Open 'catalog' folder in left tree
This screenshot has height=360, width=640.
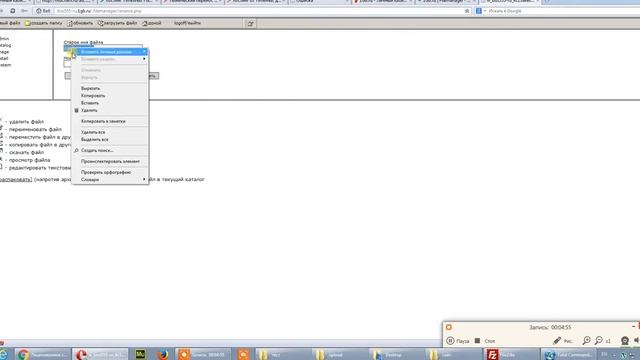[5, 45]
